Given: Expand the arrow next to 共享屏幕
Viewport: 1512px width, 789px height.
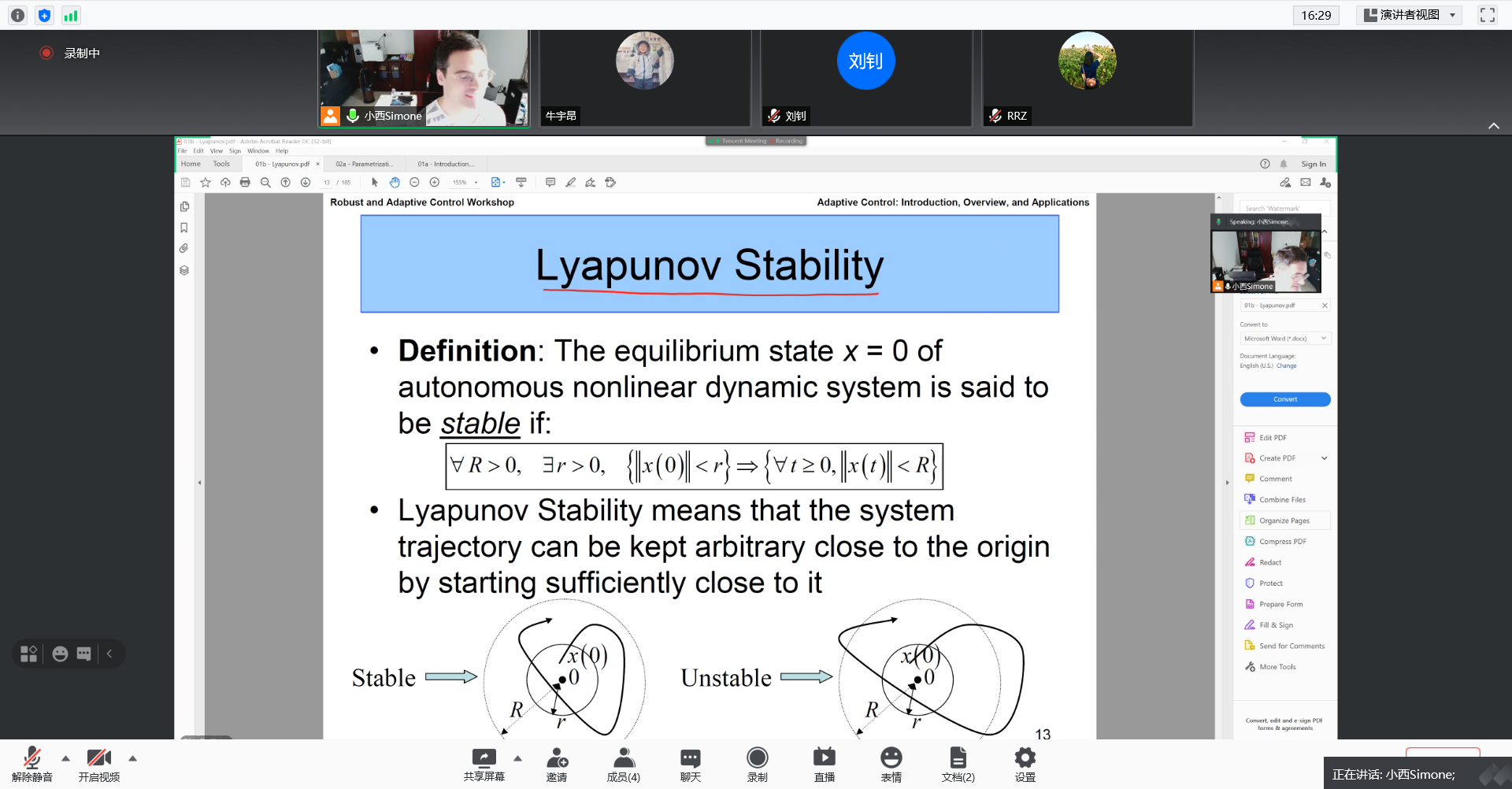Looking at the screenshot, I should 517,758.
